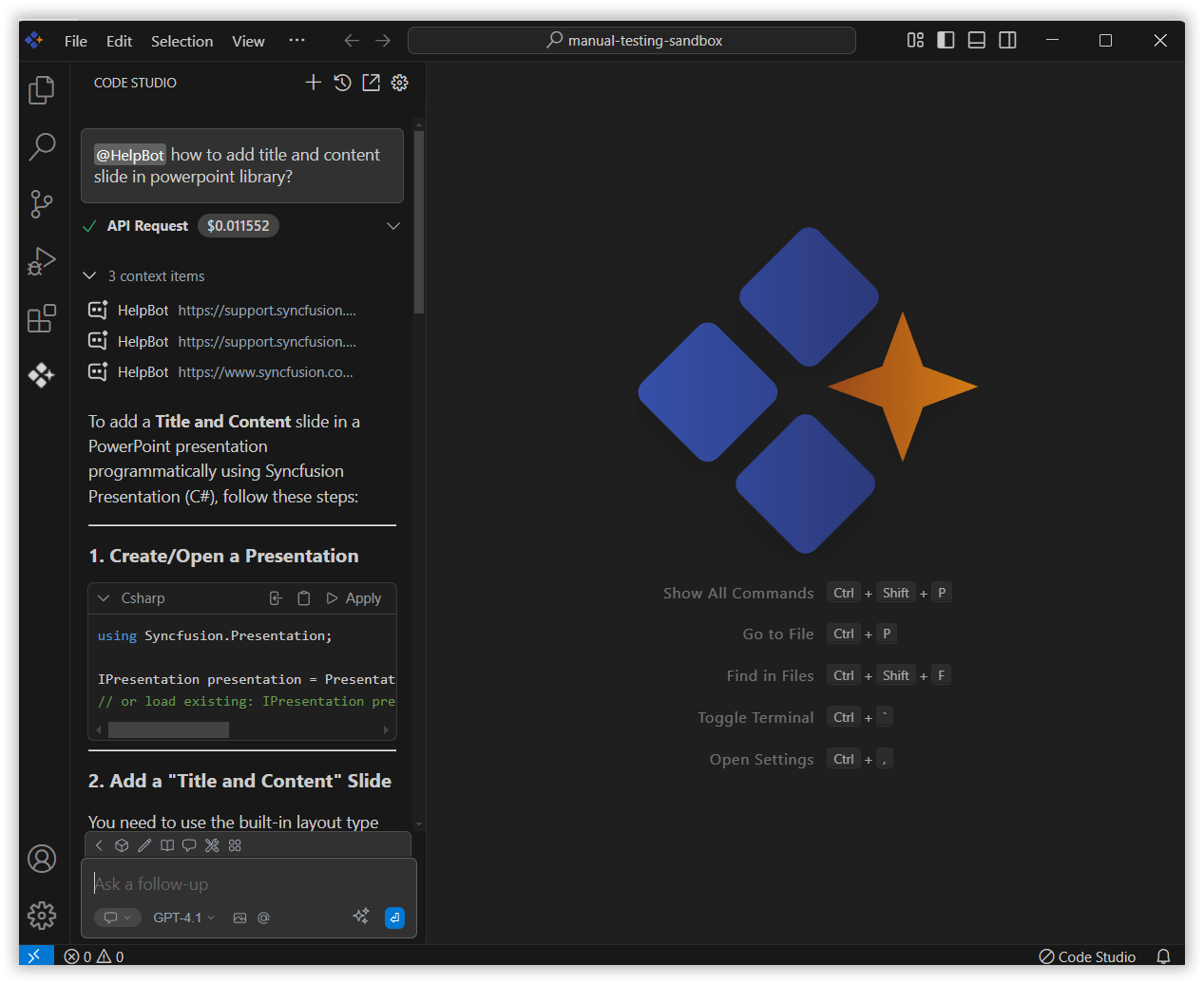Click errors and warnings status indicator
This screenshot has width=1204, height=984.
tap(94, 956)
